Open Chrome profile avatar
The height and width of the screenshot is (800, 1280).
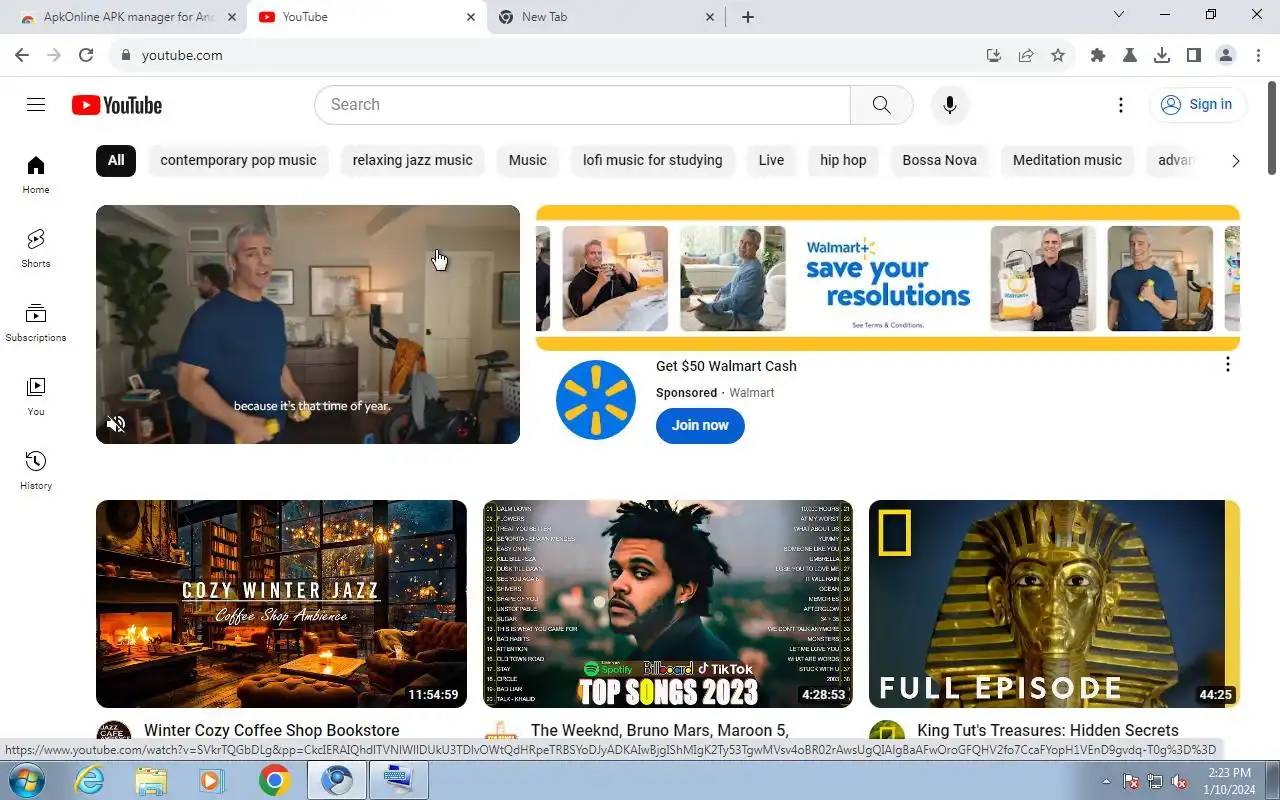pos(1226,55)
